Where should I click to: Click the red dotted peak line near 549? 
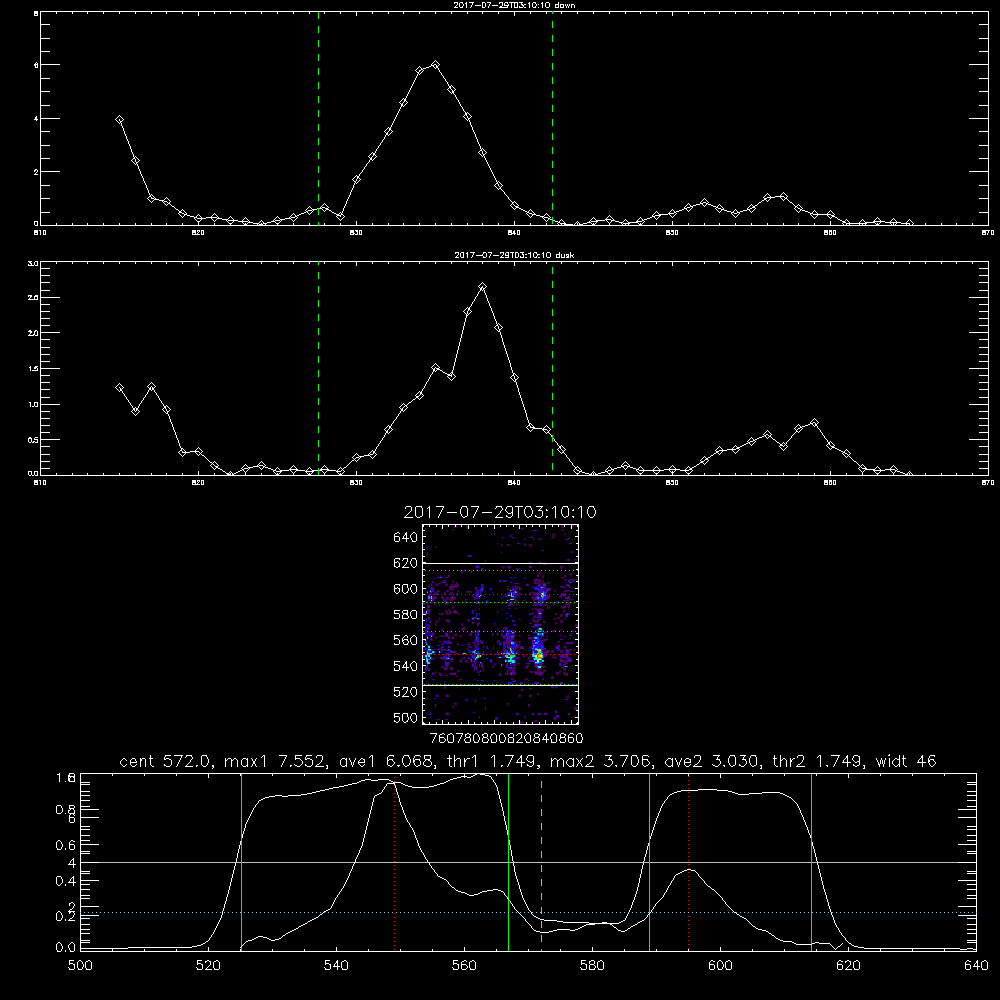pos(395,862)
